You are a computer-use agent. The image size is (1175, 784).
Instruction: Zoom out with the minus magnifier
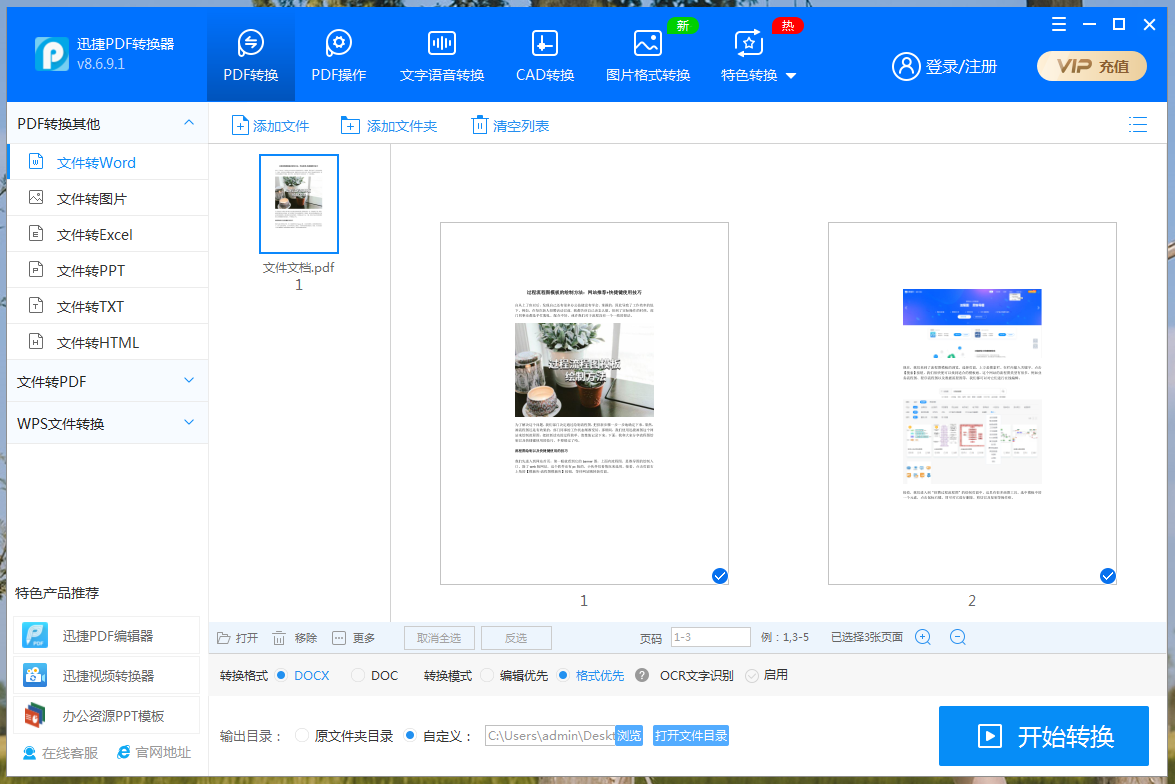(x=958, y=637)
